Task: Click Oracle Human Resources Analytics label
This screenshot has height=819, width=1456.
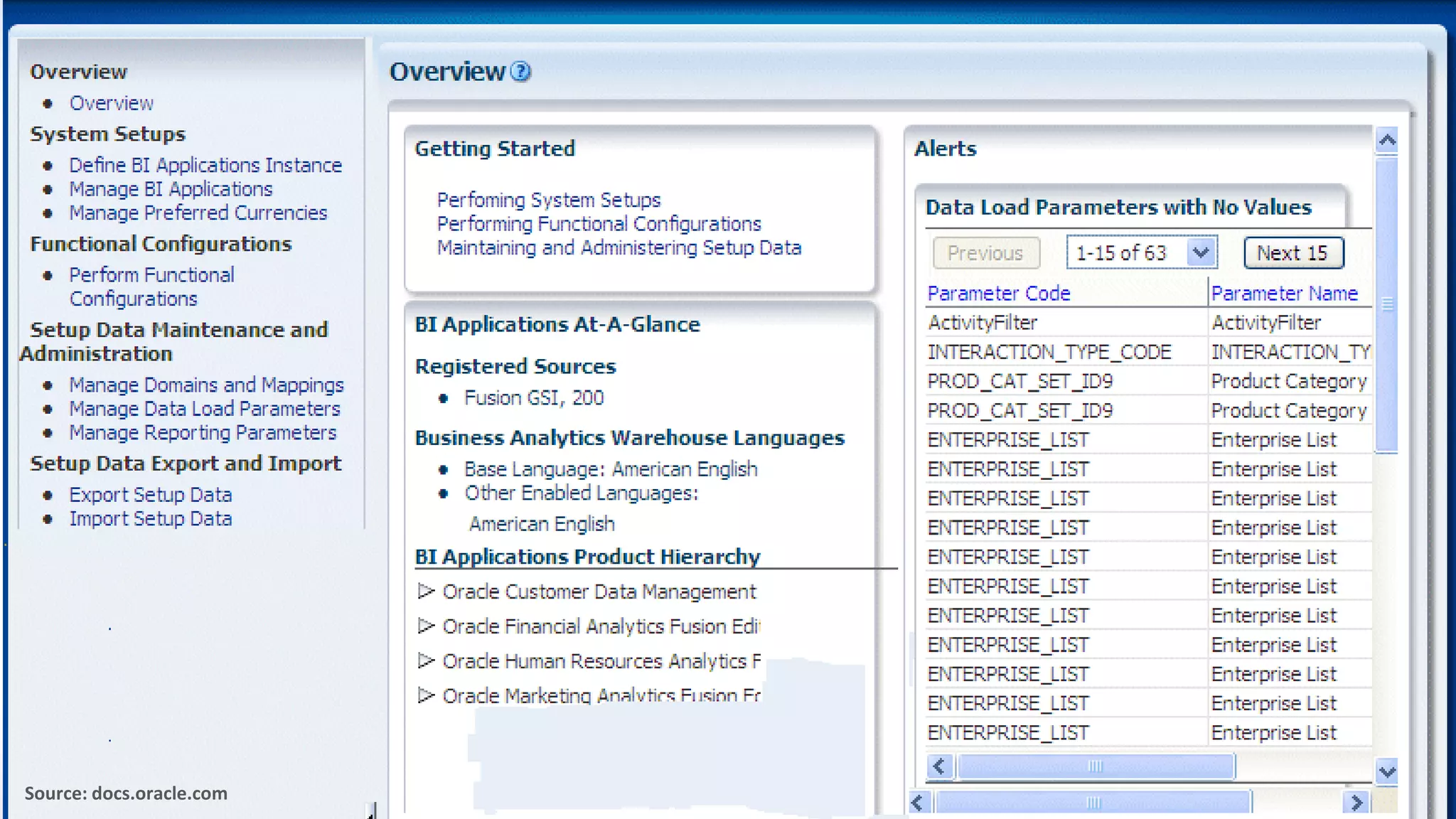Action: pyautogui.click(x=601, y=661)
